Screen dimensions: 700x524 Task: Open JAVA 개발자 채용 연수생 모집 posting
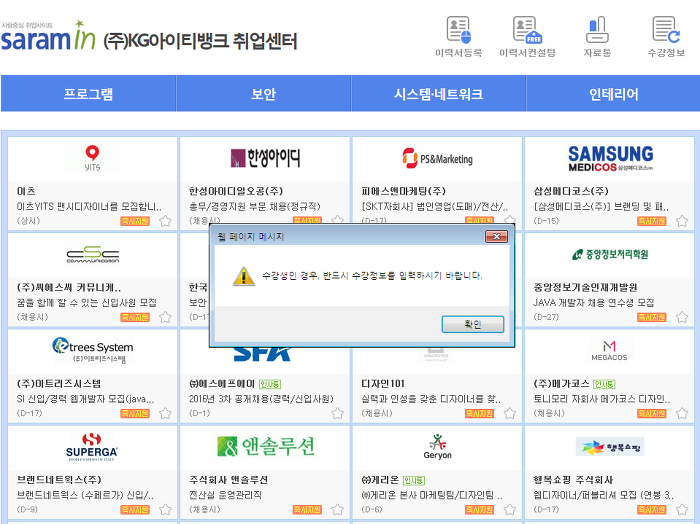tap(593, 303)
